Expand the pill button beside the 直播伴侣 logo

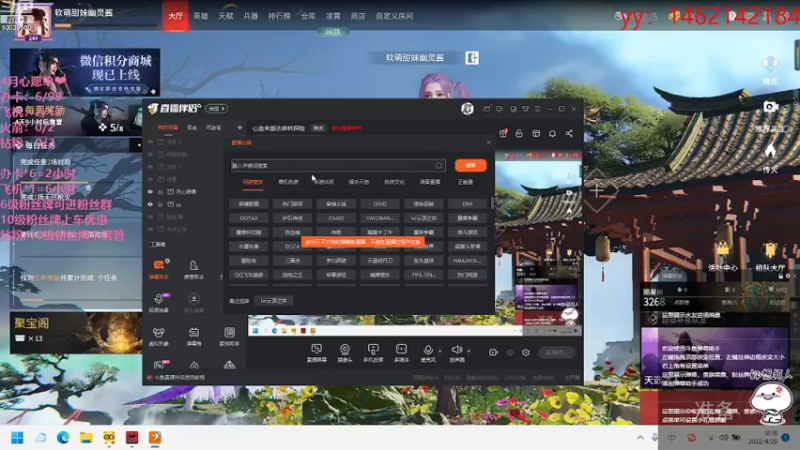click(217, 109)
